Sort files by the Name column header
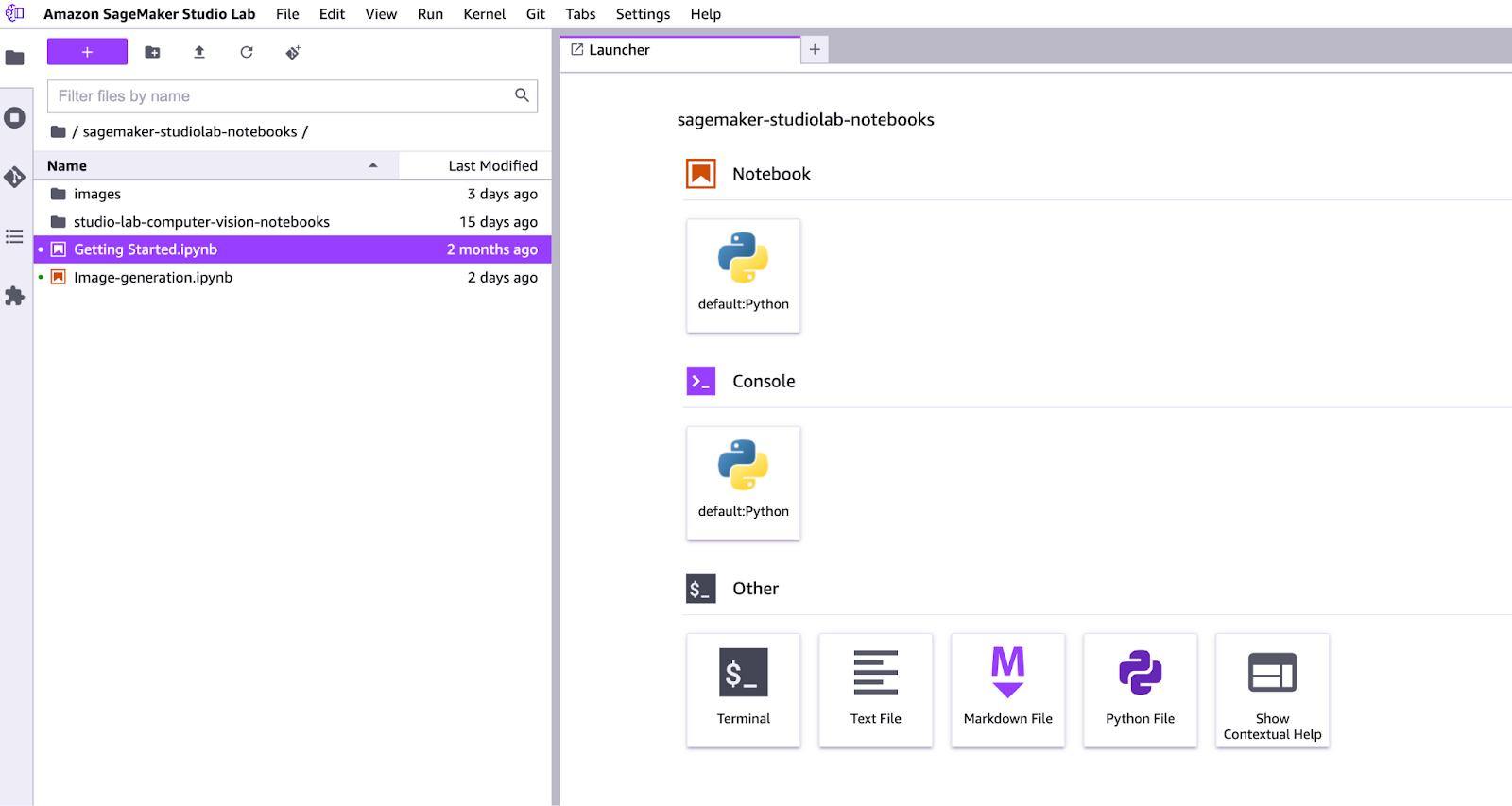1512x806 pixels. (216, 165)
